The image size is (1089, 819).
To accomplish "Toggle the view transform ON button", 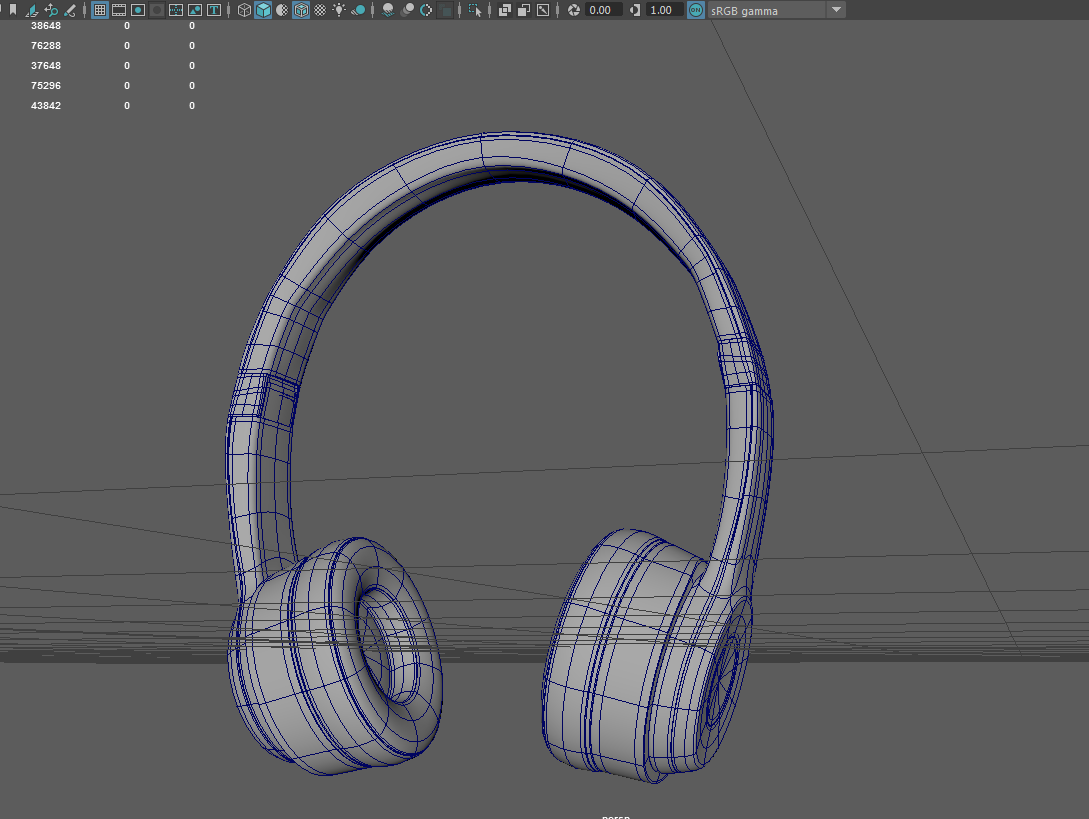I will coord(695,10).
